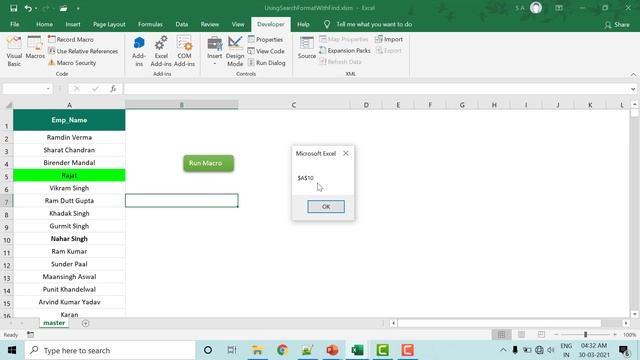640x360 pixels.
Task: Select the Emp_Name header cell
Action: tap(69, 120)
